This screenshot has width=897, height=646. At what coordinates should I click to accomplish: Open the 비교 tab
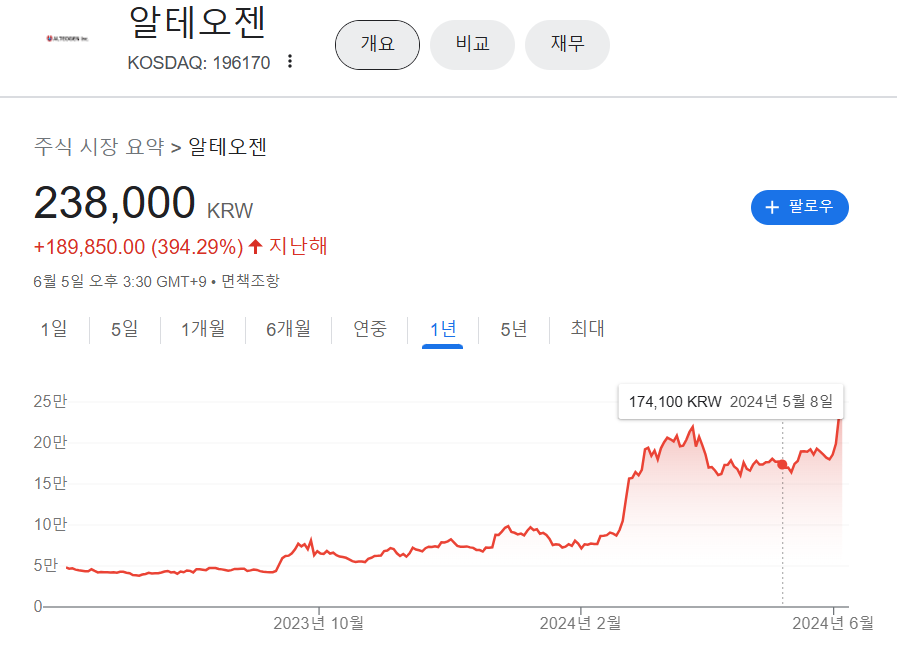(472, 45)
